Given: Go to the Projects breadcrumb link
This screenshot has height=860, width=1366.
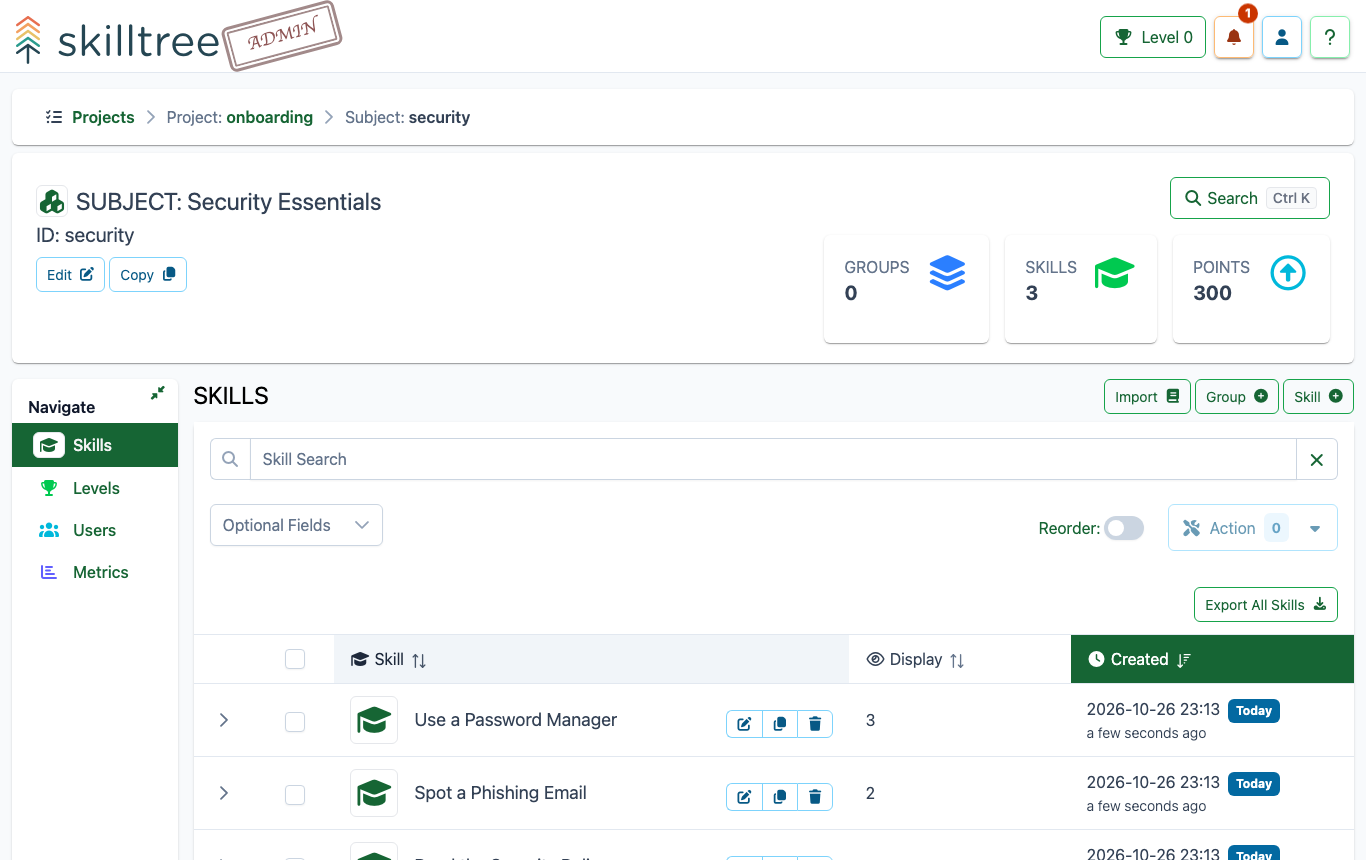Looking at the screenshot, I should [103, 117].
